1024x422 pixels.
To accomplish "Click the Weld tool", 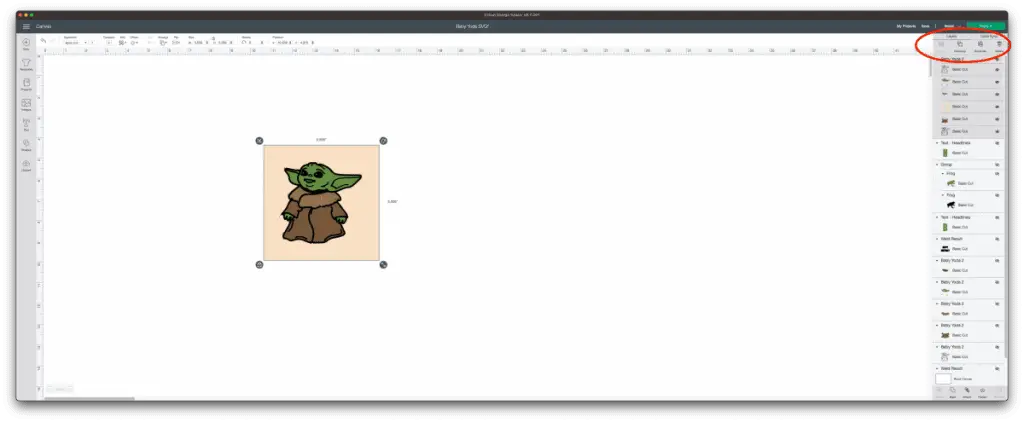I will (x=953, y=392).
